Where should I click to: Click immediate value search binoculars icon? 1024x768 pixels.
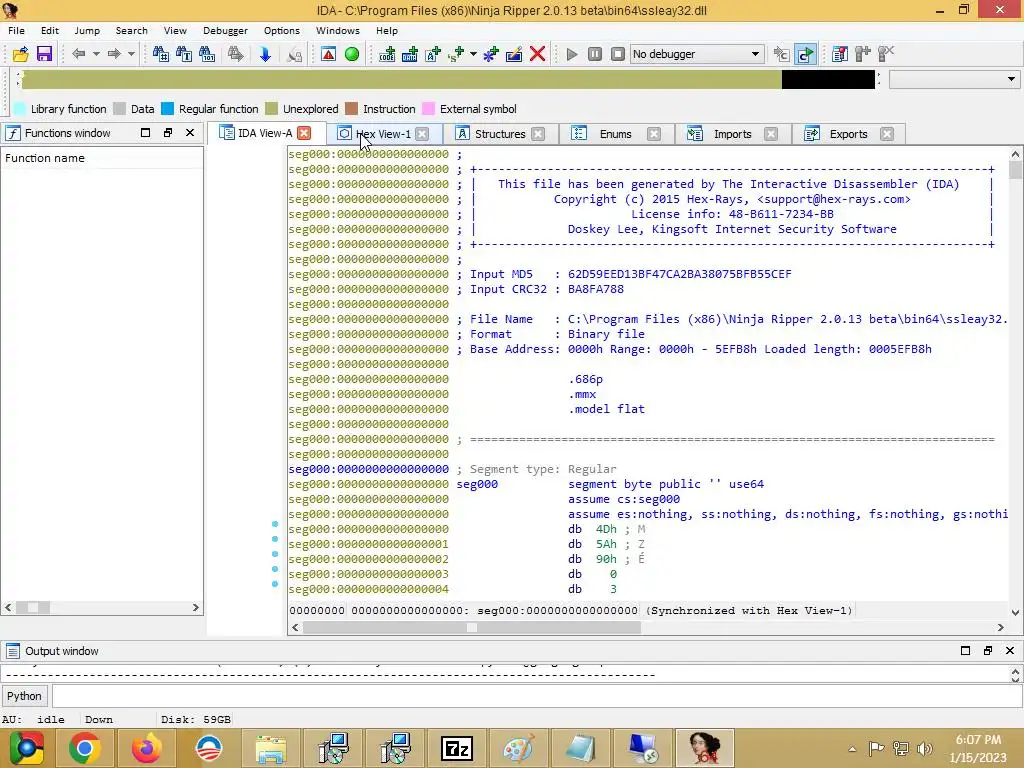(160, 54)
